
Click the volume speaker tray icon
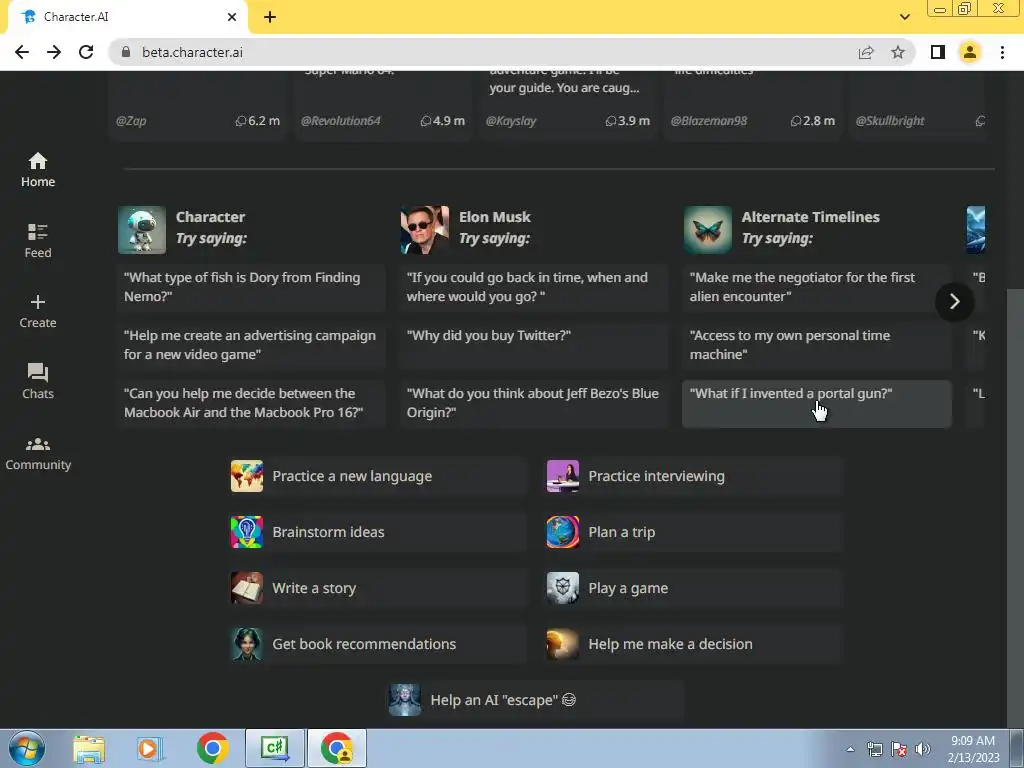[x=923, y=749]
